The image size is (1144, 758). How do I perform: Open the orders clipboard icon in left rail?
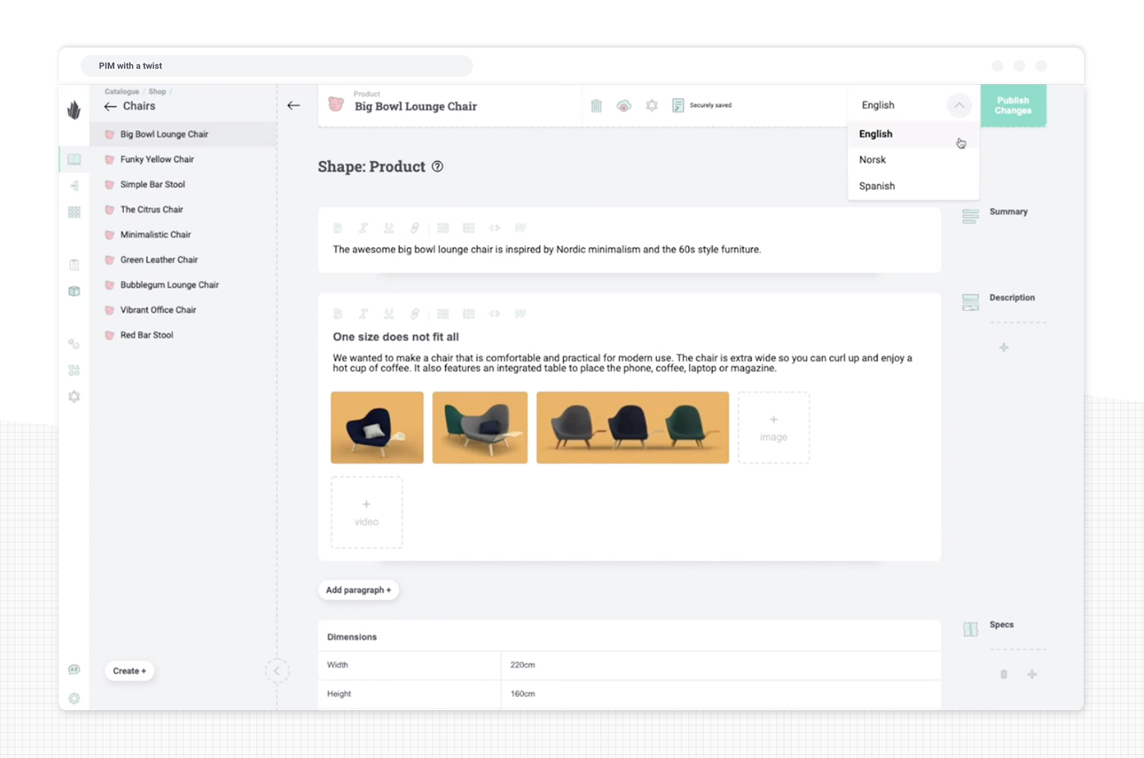74,265
